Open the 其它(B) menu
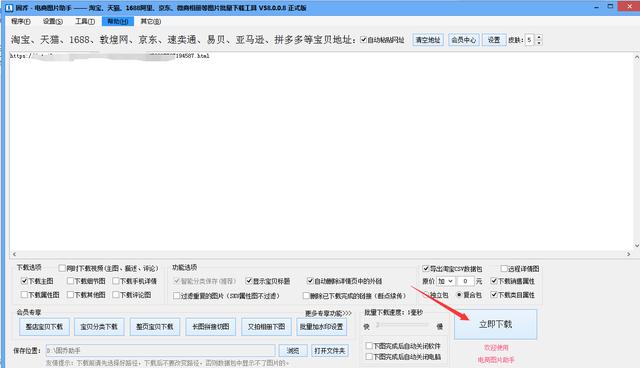This screenshot has width=640, height=368. [151, 21]
